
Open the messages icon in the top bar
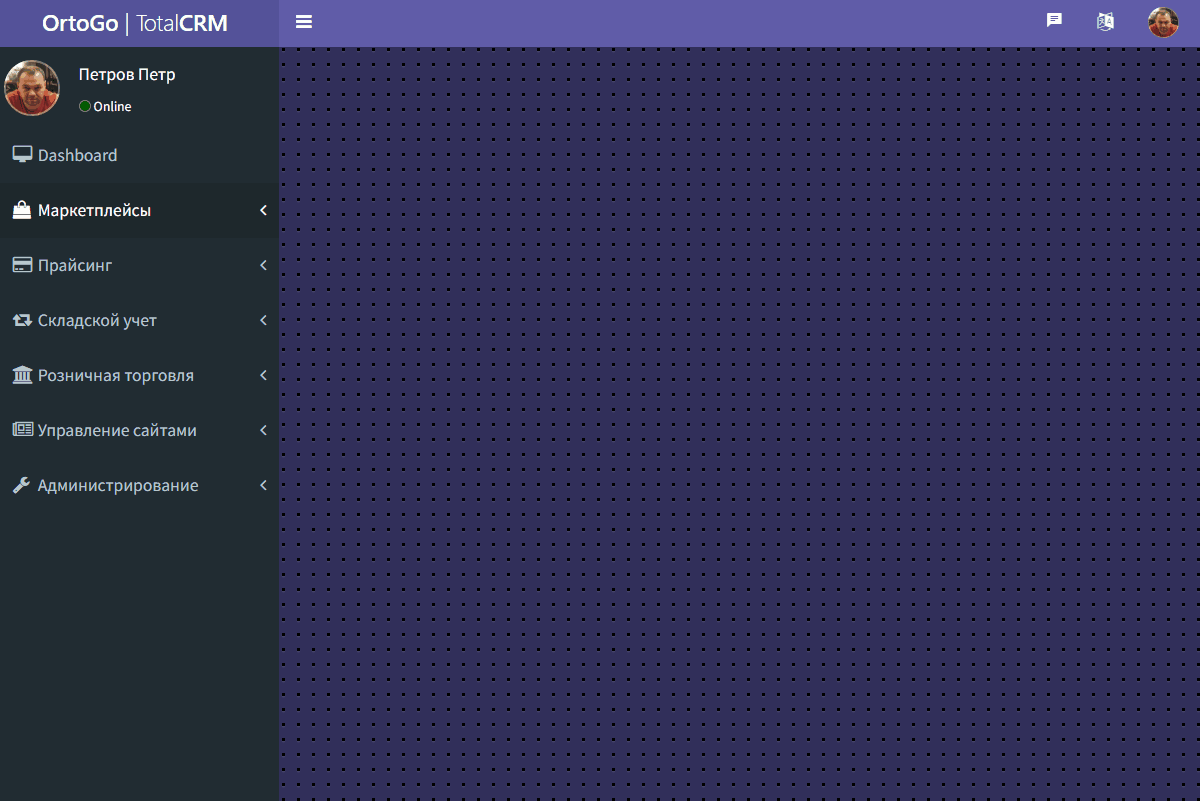[x=1054, y=20]
